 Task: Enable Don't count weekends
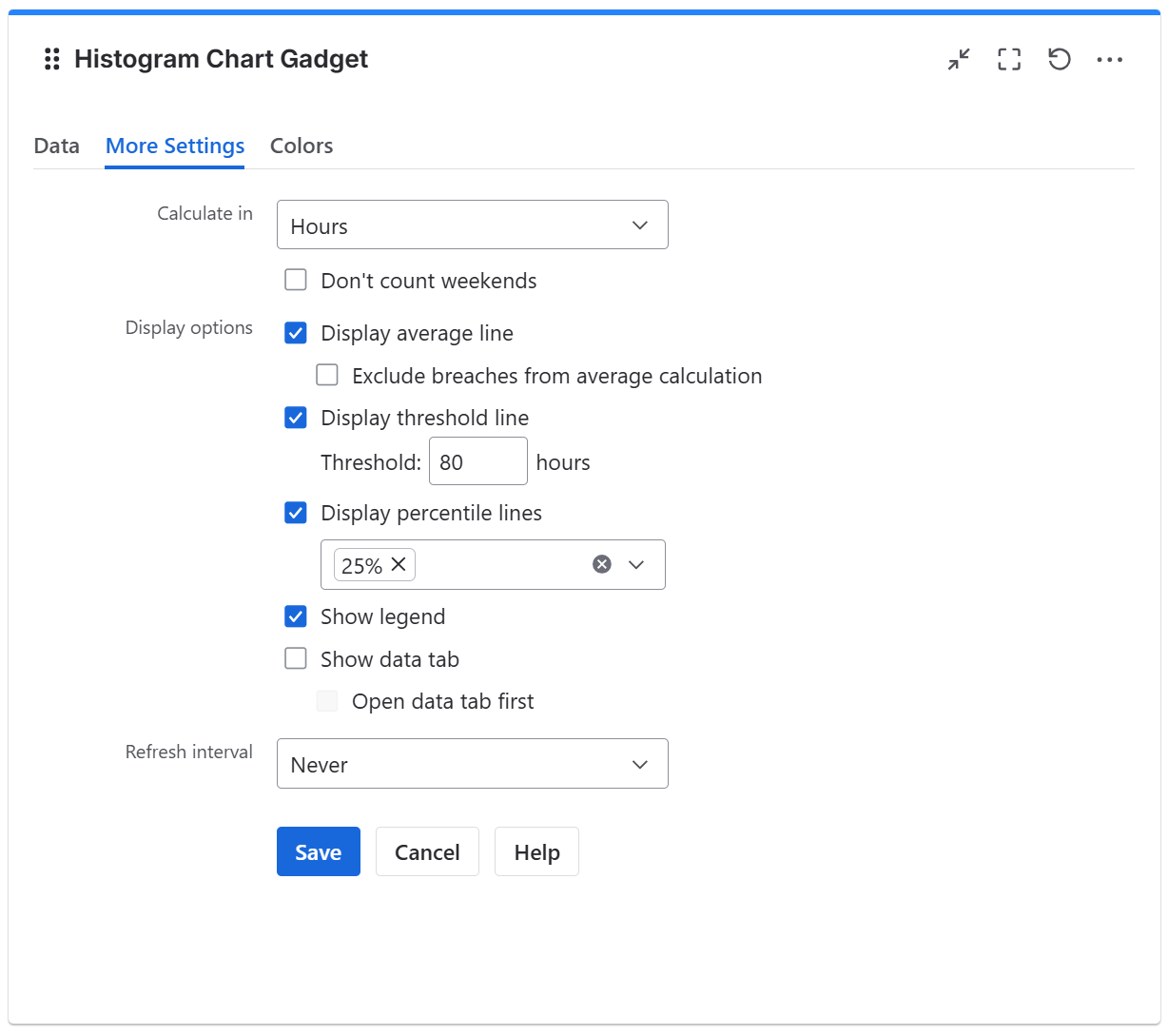(x=296, y=280)
